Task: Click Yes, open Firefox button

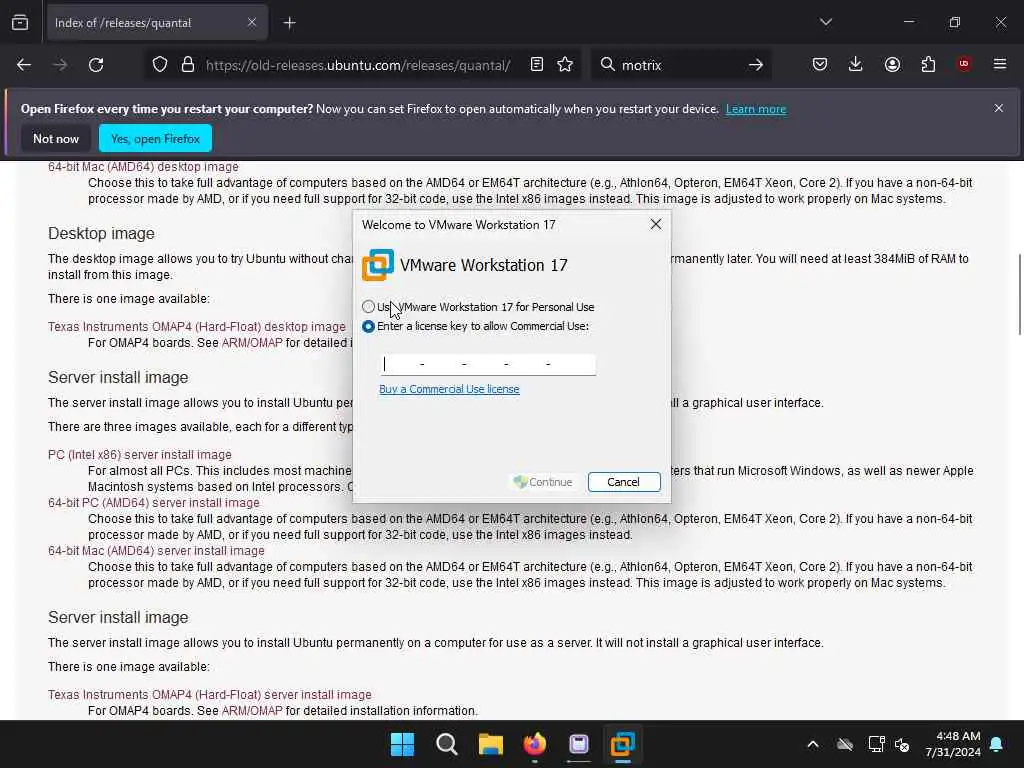Action: tap(155, 138)
